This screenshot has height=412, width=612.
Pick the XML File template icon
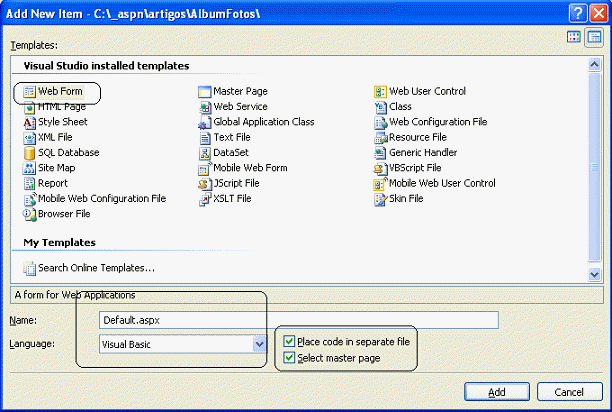click(29, 138)
